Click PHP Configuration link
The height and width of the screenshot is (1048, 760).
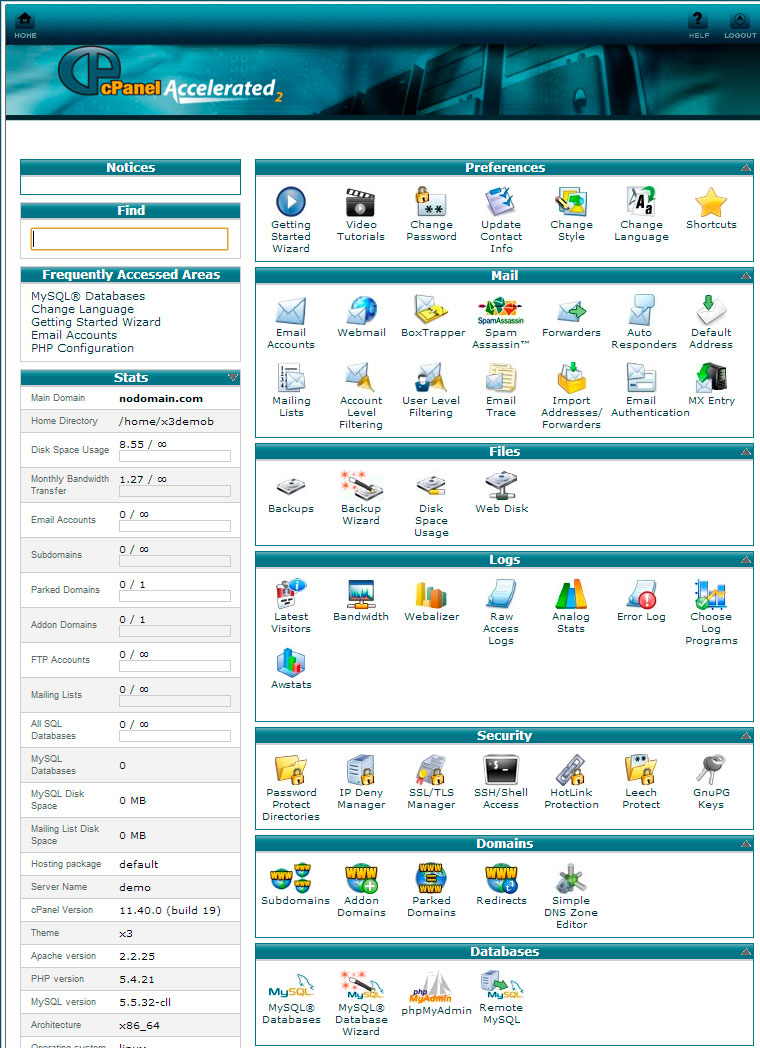pyautogui.click(x=82, y=348)
